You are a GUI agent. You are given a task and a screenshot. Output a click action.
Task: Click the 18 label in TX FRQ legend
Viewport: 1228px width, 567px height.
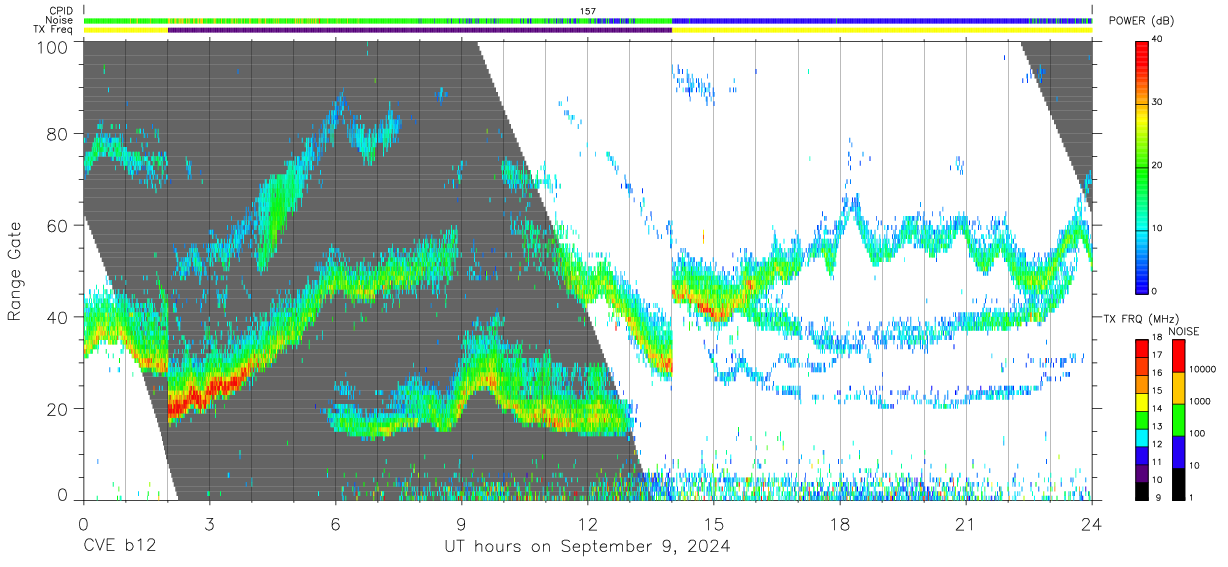click(1157, 338)
